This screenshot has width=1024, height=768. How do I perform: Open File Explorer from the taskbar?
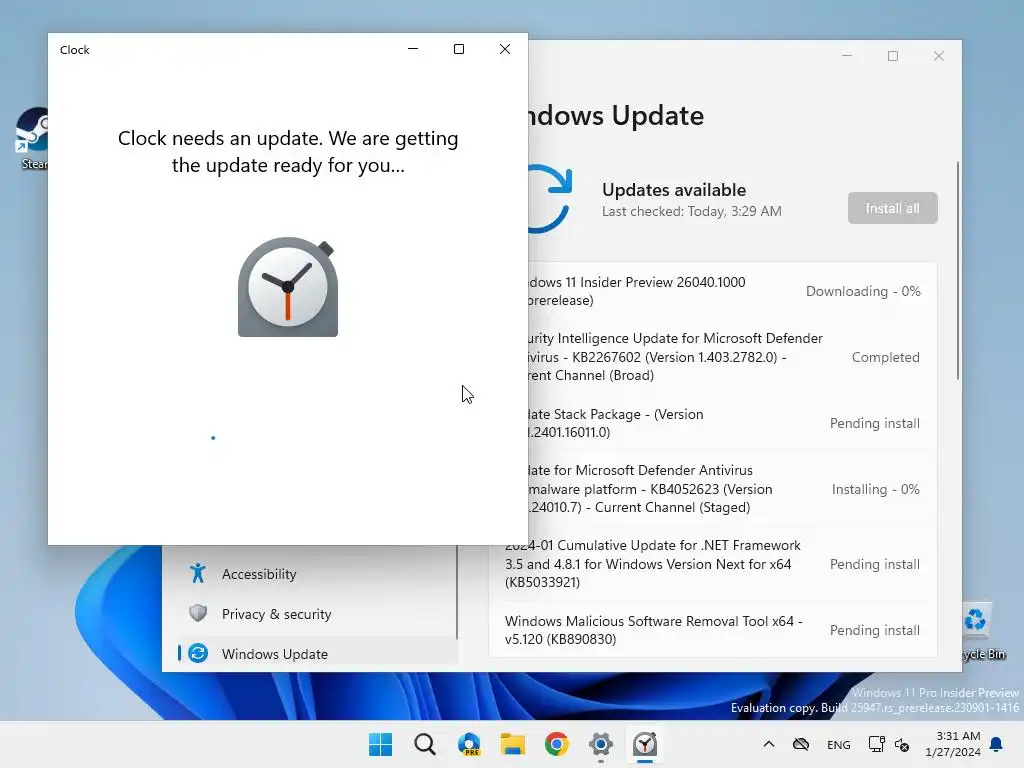(x=513, y=744)
